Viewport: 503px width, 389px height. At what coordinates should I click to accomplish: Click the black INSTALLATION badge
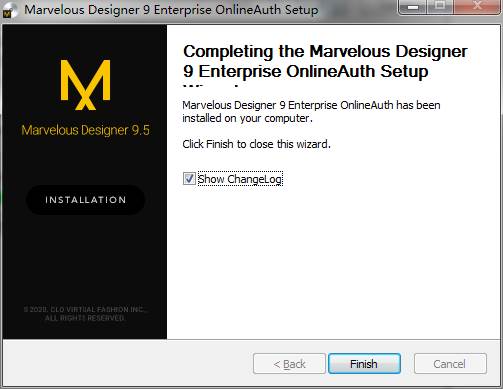pos(85,200)
